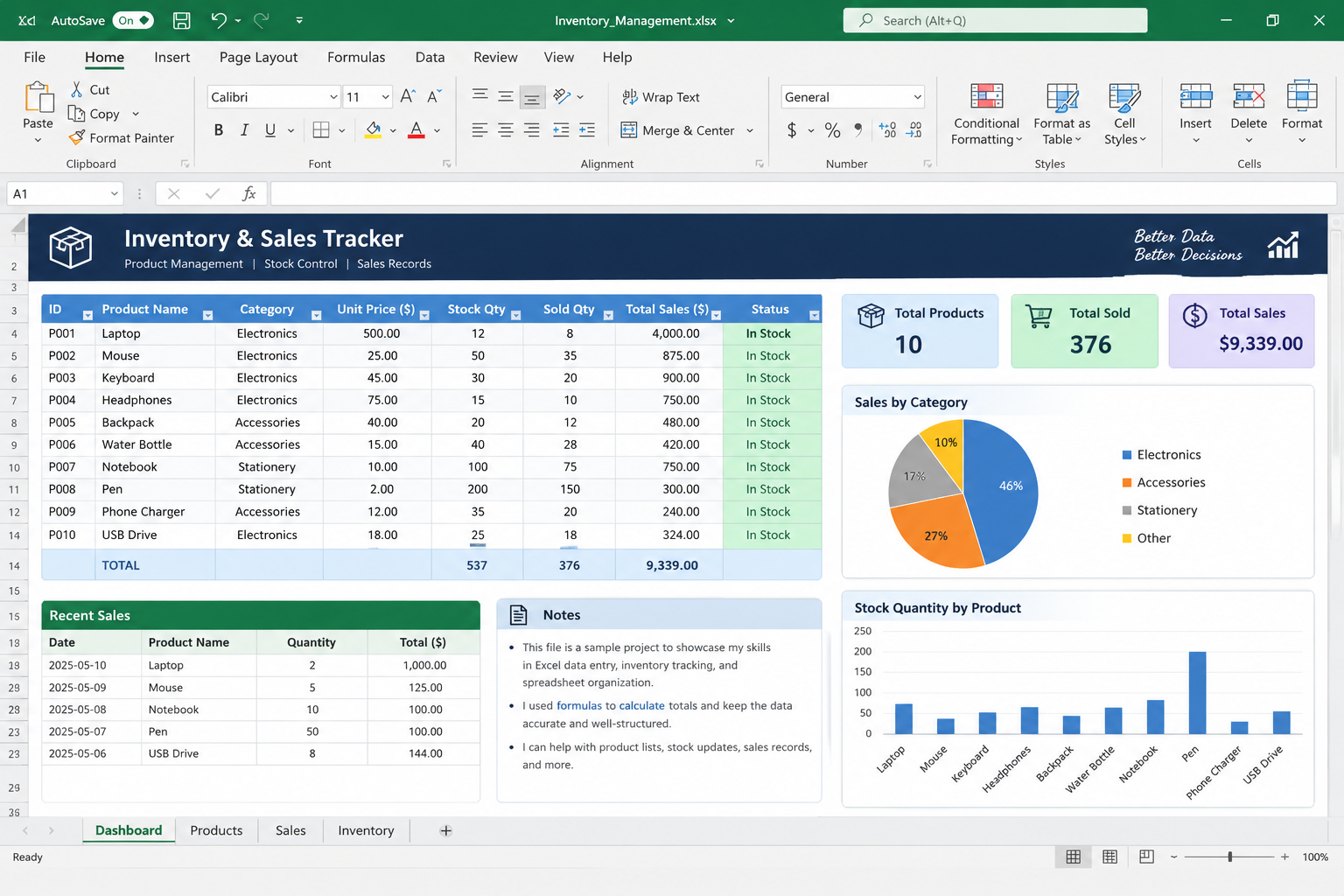Open the Calibri font name dropdown

pos(333,97)
